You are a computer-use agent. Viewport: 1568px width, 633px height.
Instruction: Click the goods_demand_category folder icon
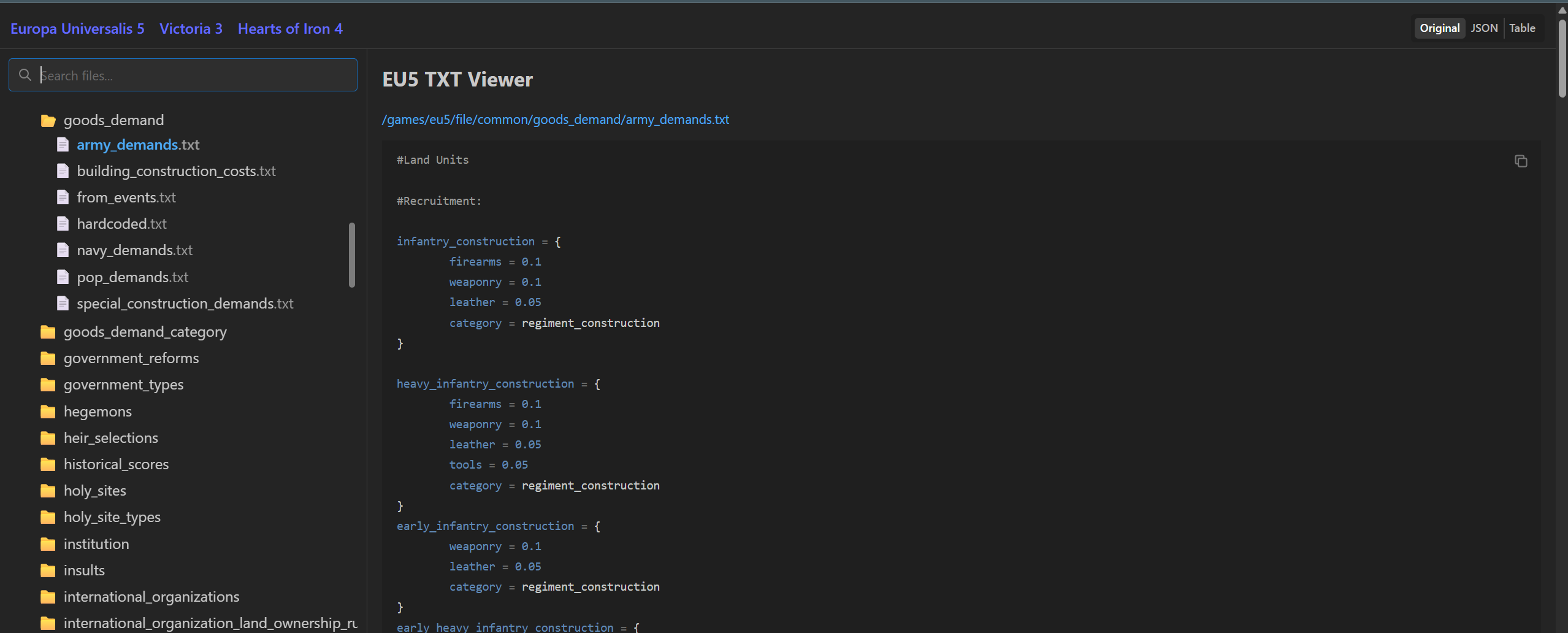coord(48,332)
